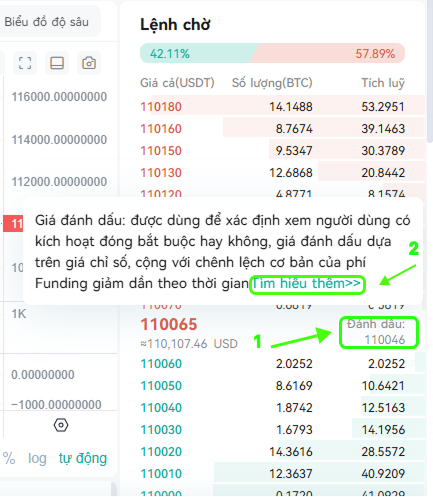
Task: Toggle percent scale on the chart
Action: click(9, 458)
